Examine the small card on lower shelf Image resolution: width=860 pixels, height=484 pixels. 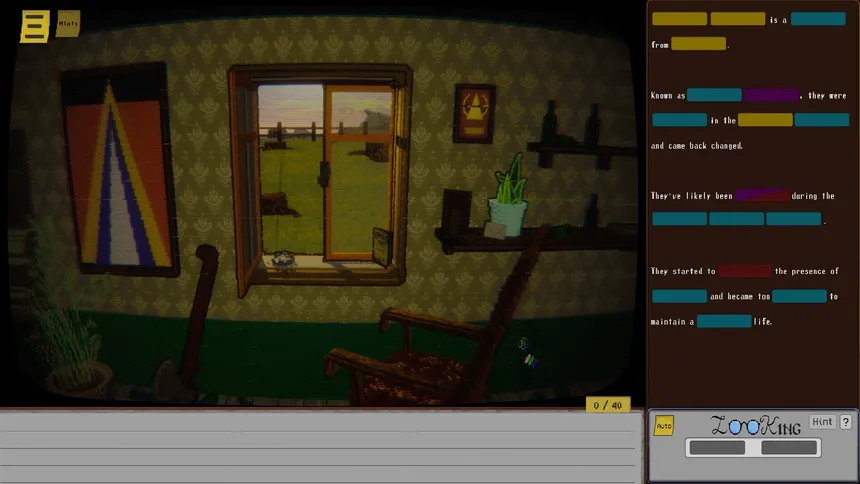495,230
